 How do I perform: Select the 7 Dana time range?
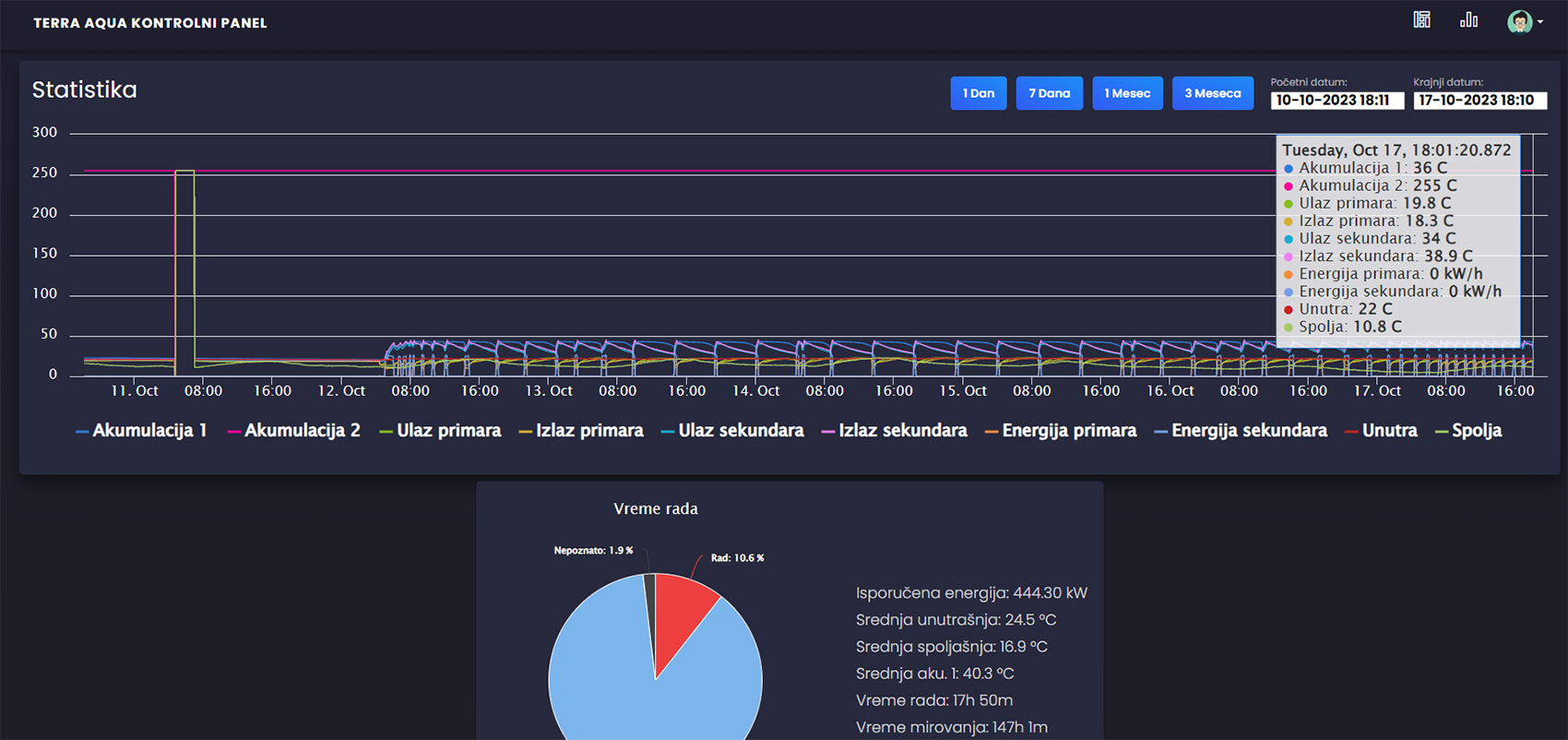(x=1050, y=93)
